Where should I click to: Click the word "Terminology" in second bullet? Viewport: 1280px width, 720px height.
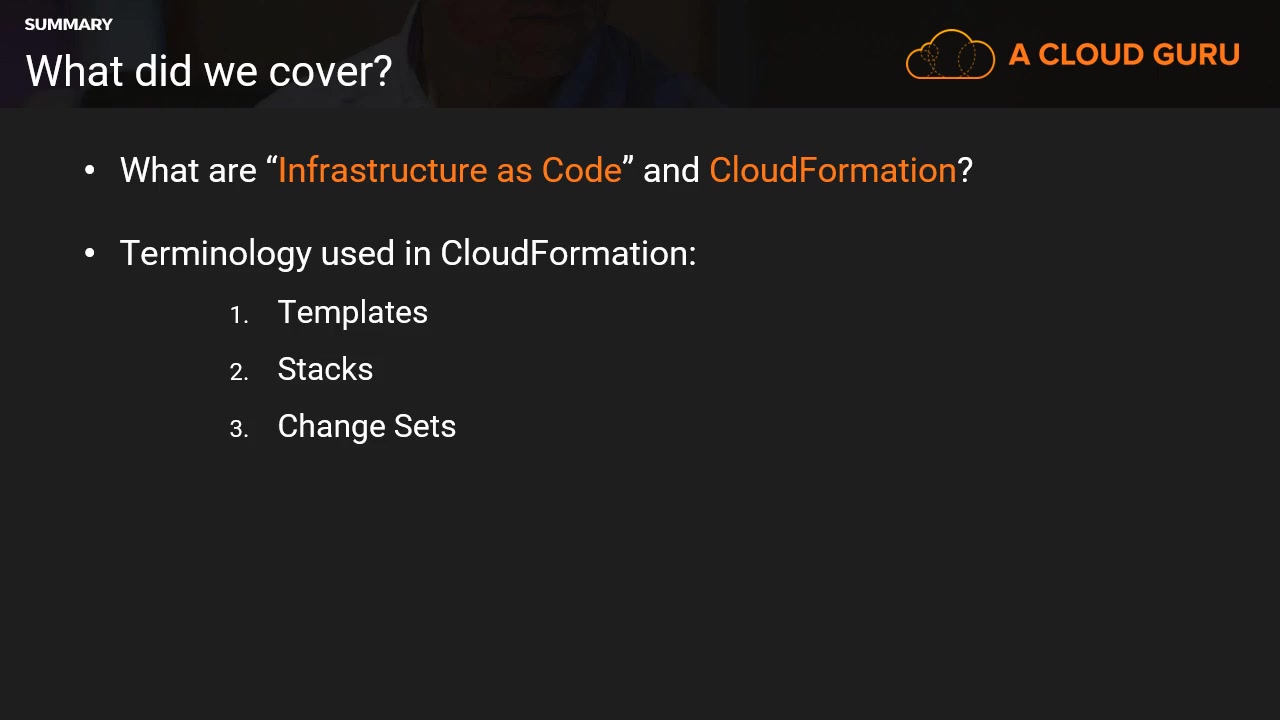215,253
